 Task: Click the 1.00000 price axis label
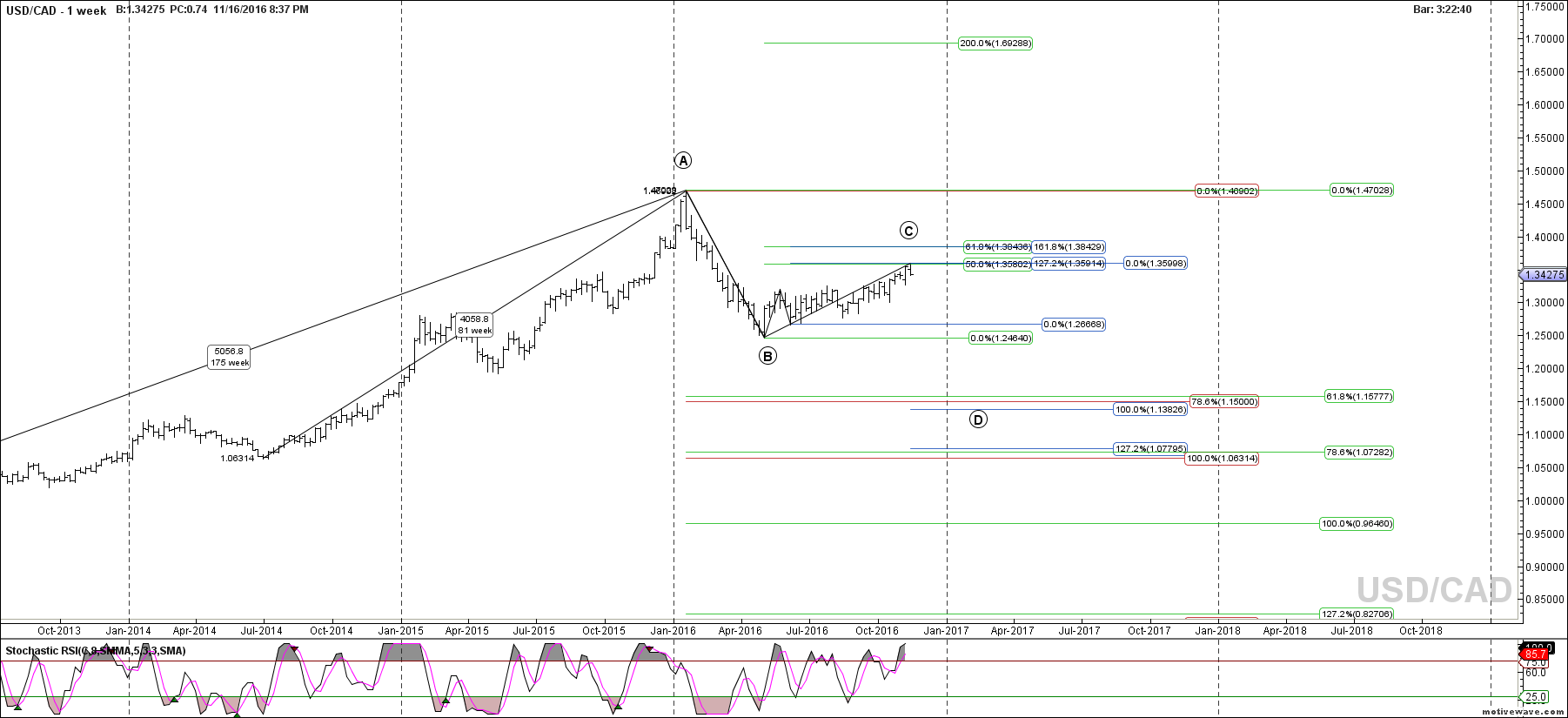pyautogui.click(x=1545, y=501)
